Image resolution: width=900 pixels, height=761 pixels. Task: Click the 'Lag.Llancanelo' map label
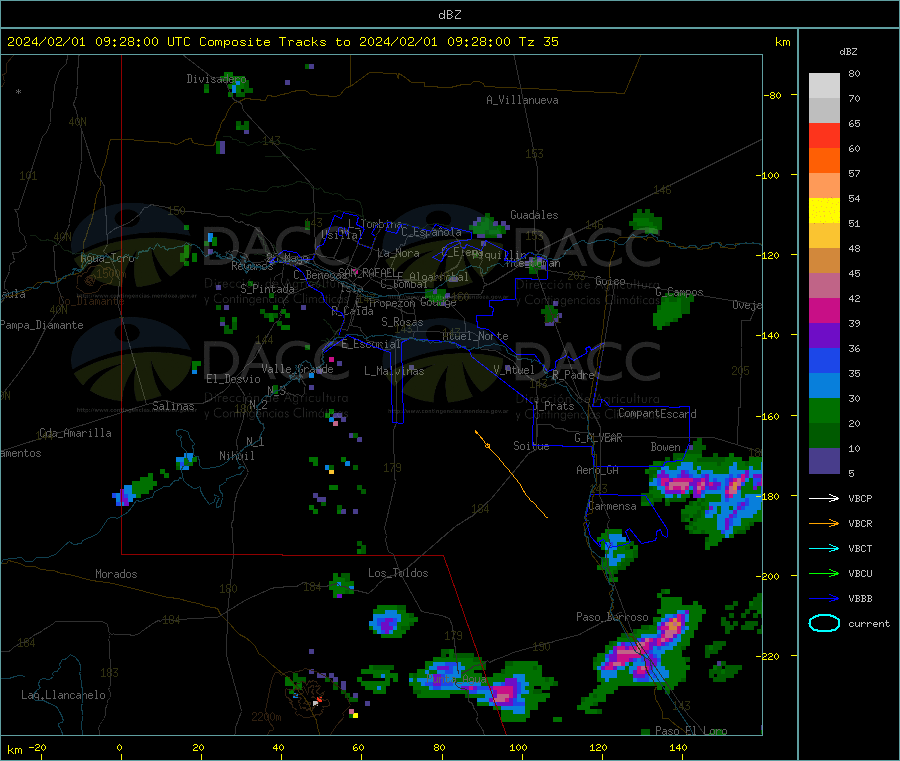pyautogui.click(x=63, y=695)
